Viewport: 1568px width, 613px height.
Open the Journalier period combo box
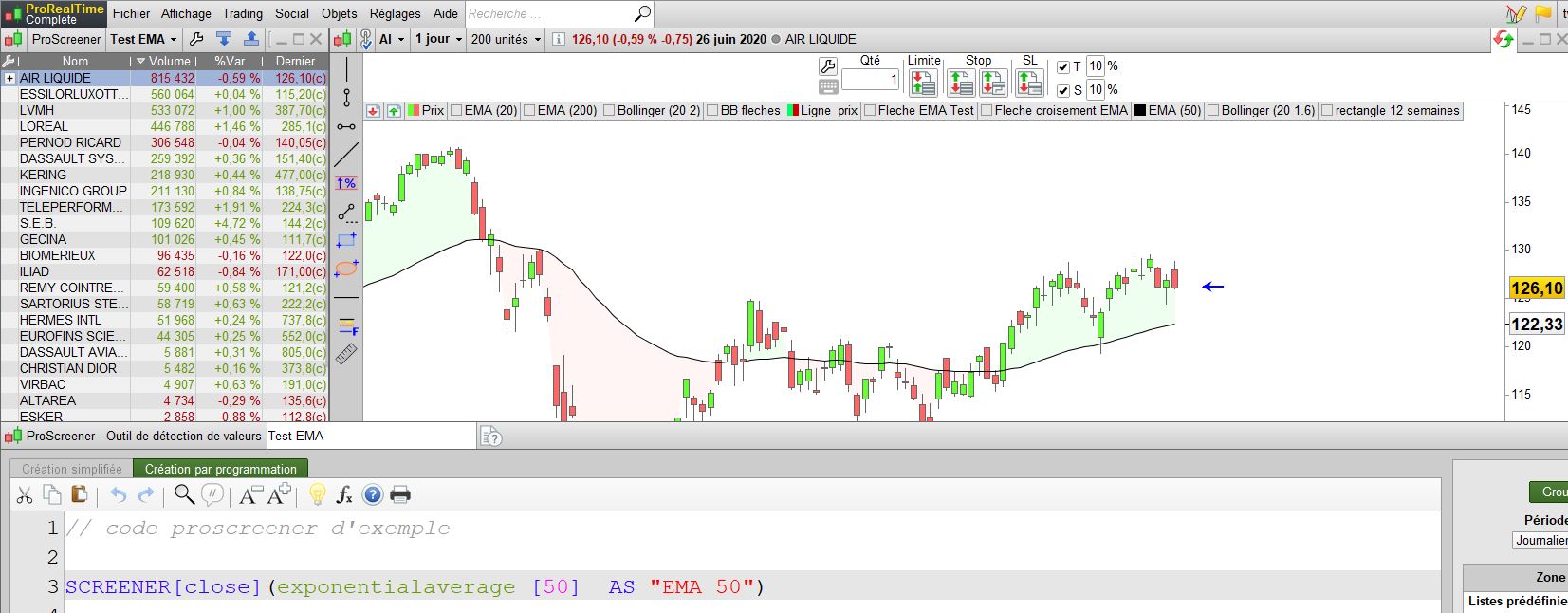pos(1540,540)
